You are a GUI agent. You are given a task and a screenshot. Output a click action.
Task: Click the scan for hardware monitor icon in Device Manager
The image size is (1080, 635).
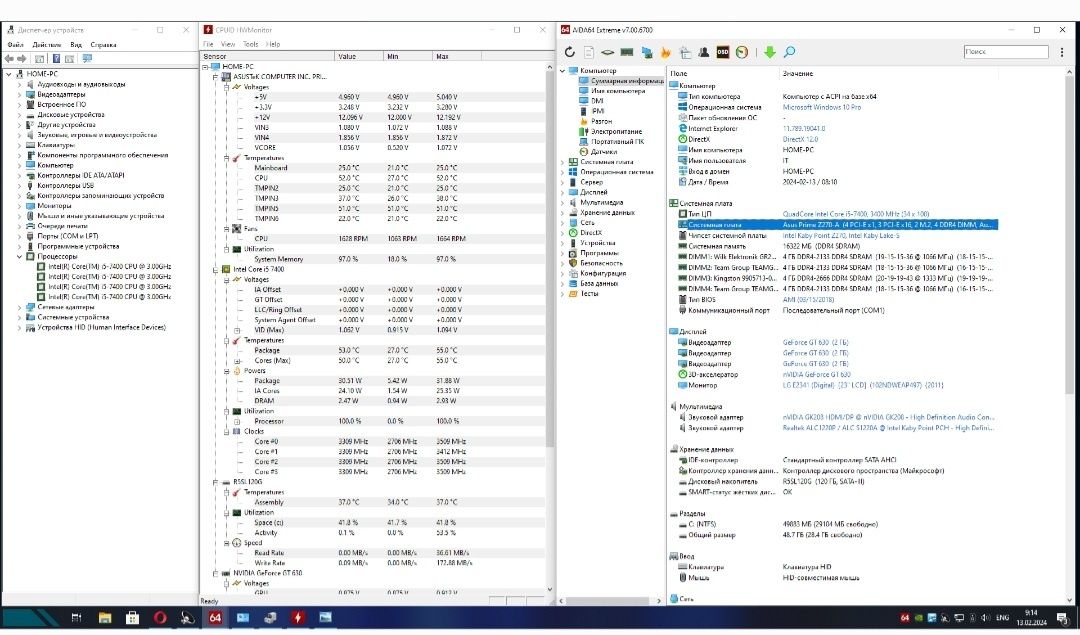pos(87,59)
